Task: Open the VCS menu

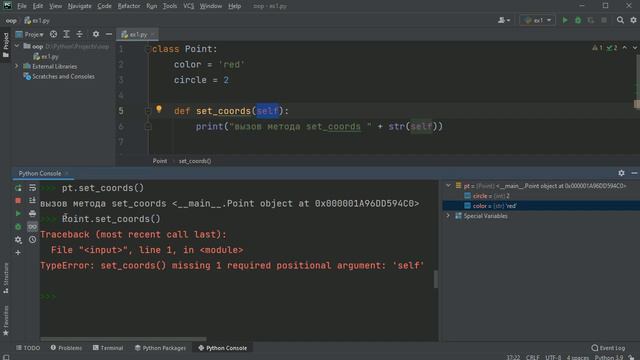Action: click(x=189, y=6)
